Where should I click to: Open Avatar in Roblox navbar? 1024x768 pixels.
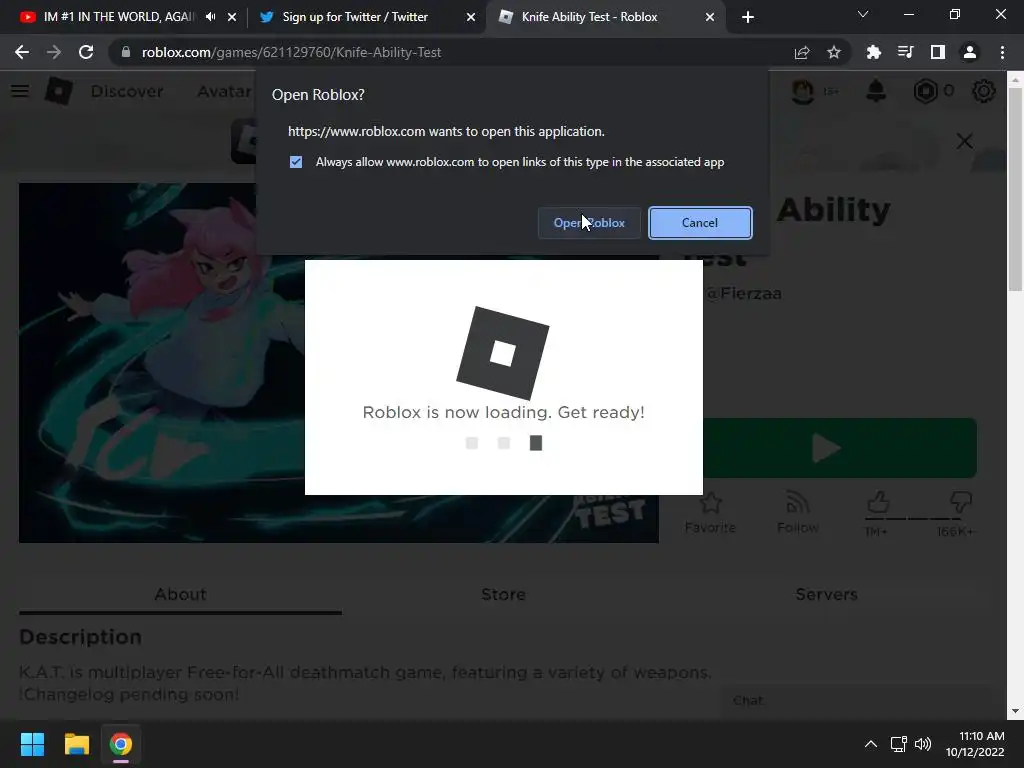(x=224, y=91)
